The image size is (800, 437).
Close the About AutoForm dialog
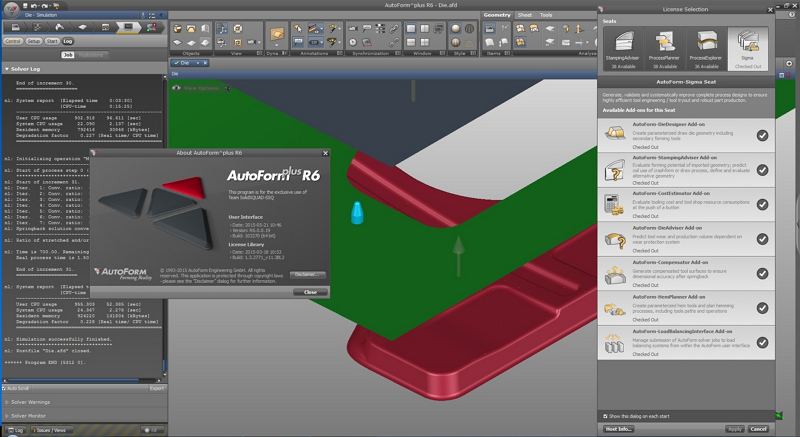click(x=310, y=292)
